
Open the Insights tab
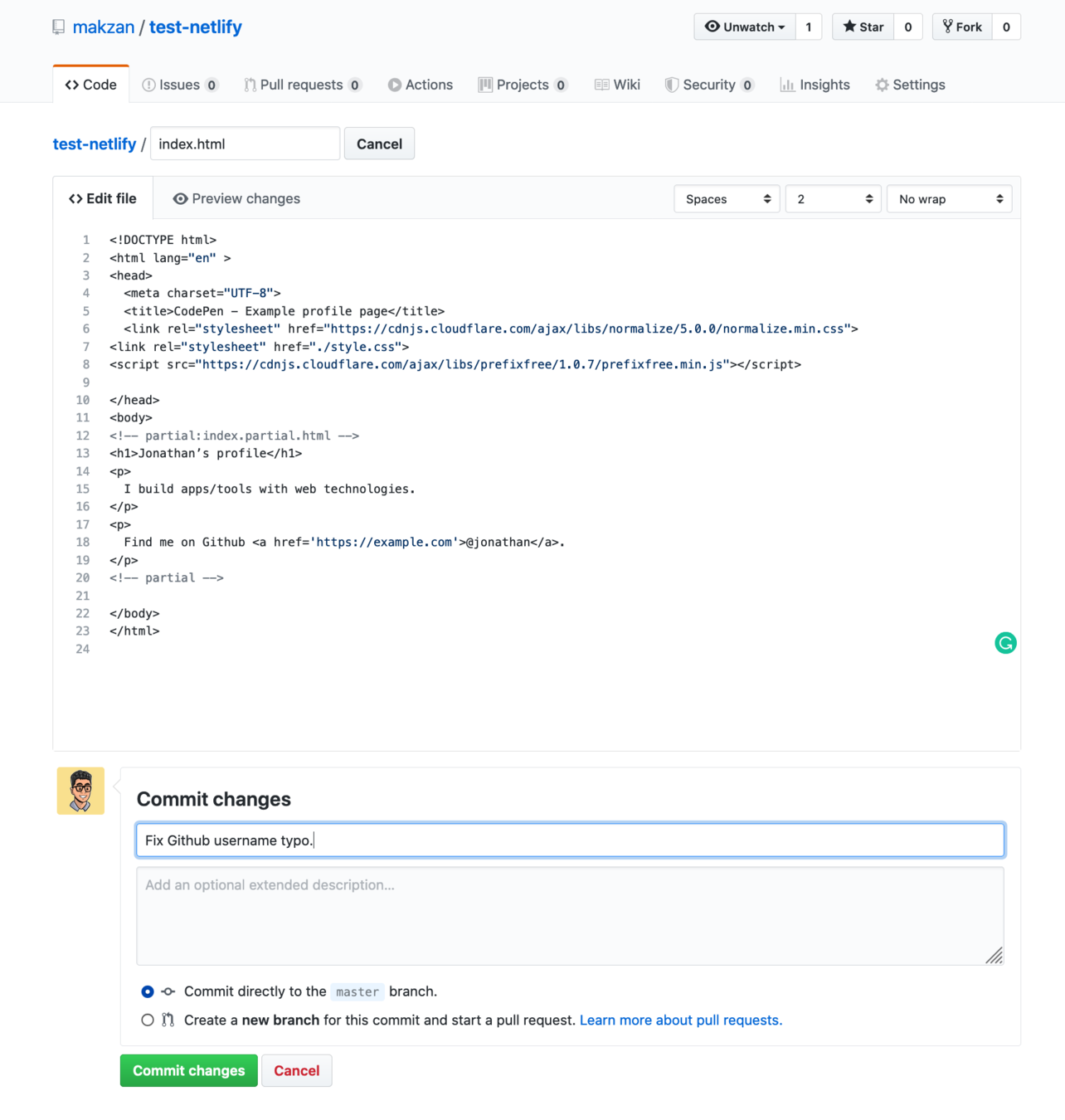(815, 85)
